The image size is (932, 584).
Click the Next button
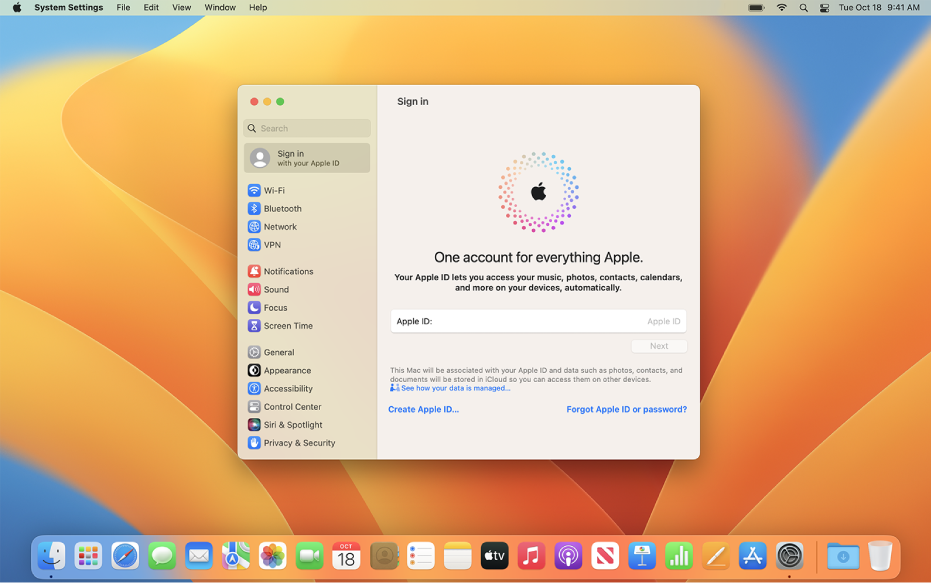tap(659, 345)
